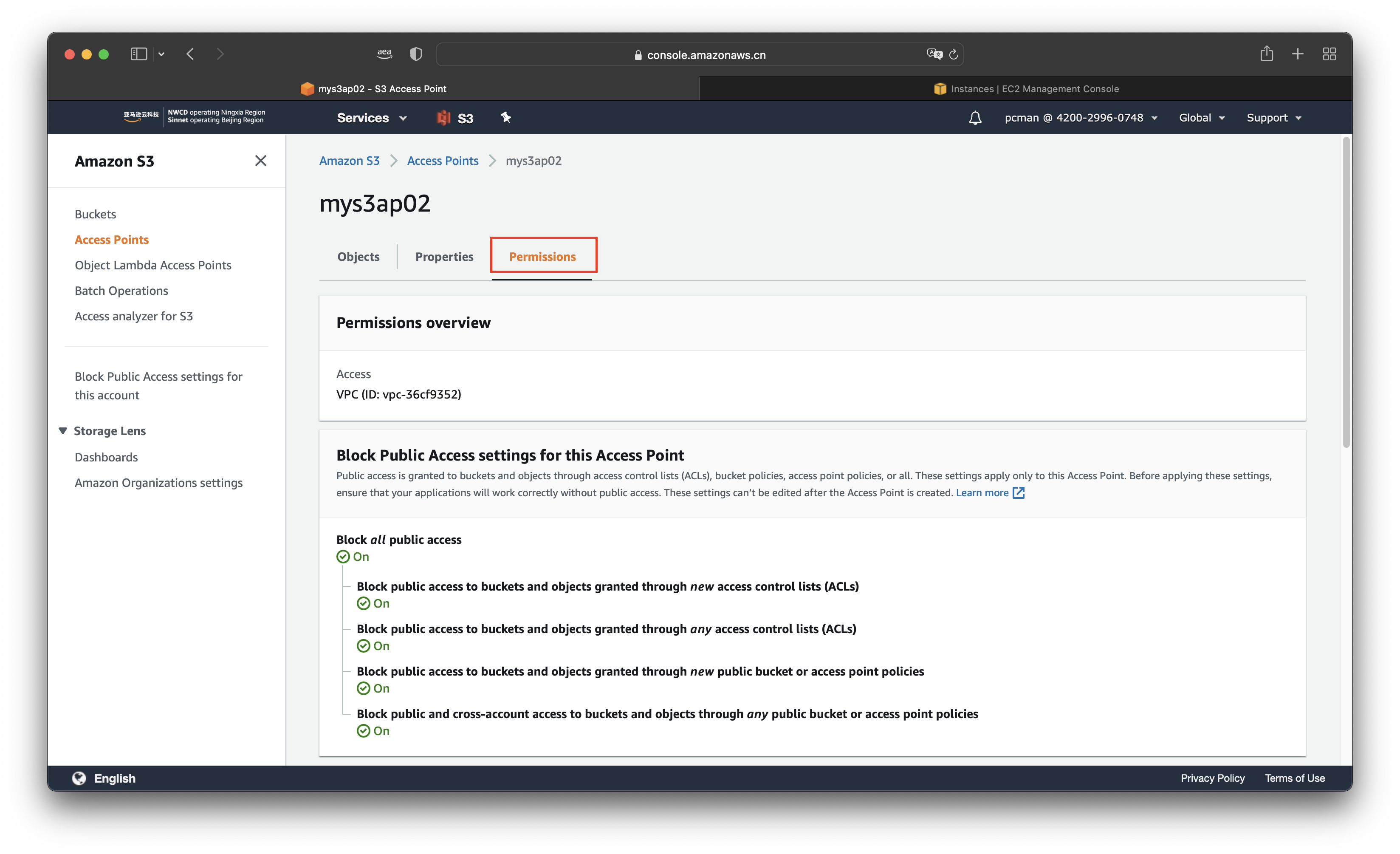Open the notifications bell icon
Image resolution: width=1400 pixels, height=854 pixels.
tap(975, 118)
